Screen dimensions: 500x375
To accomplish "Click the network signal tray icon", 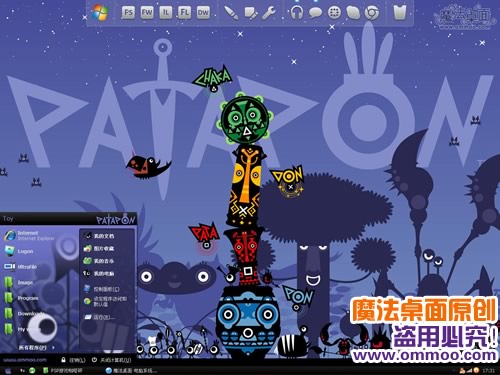I will click(x=469, y=370).
